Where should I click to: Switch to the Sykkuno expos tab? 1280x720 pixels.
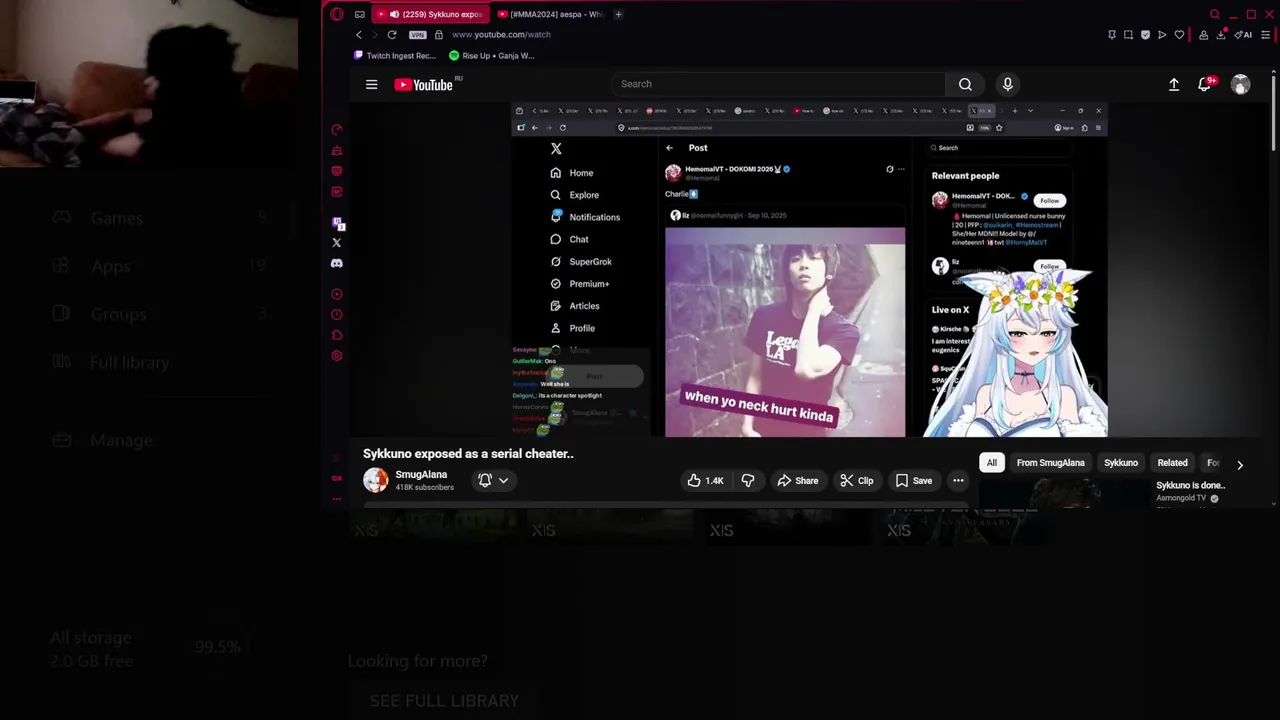click(x=432, y=14)
